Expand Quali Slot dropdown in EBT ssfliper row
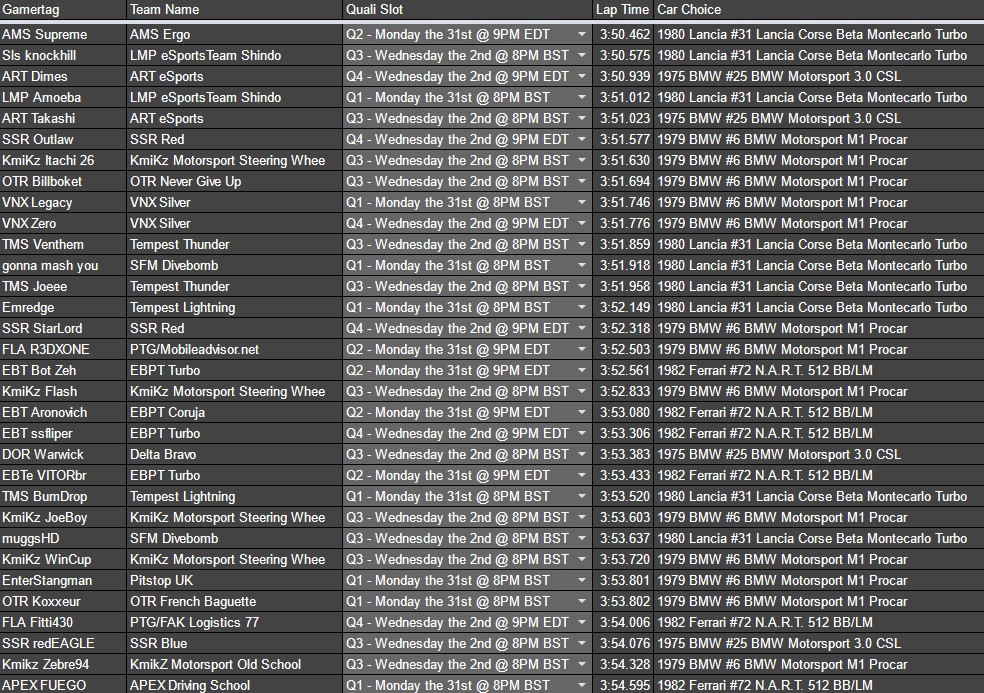 pyautogui.click(x=582, y=434)
